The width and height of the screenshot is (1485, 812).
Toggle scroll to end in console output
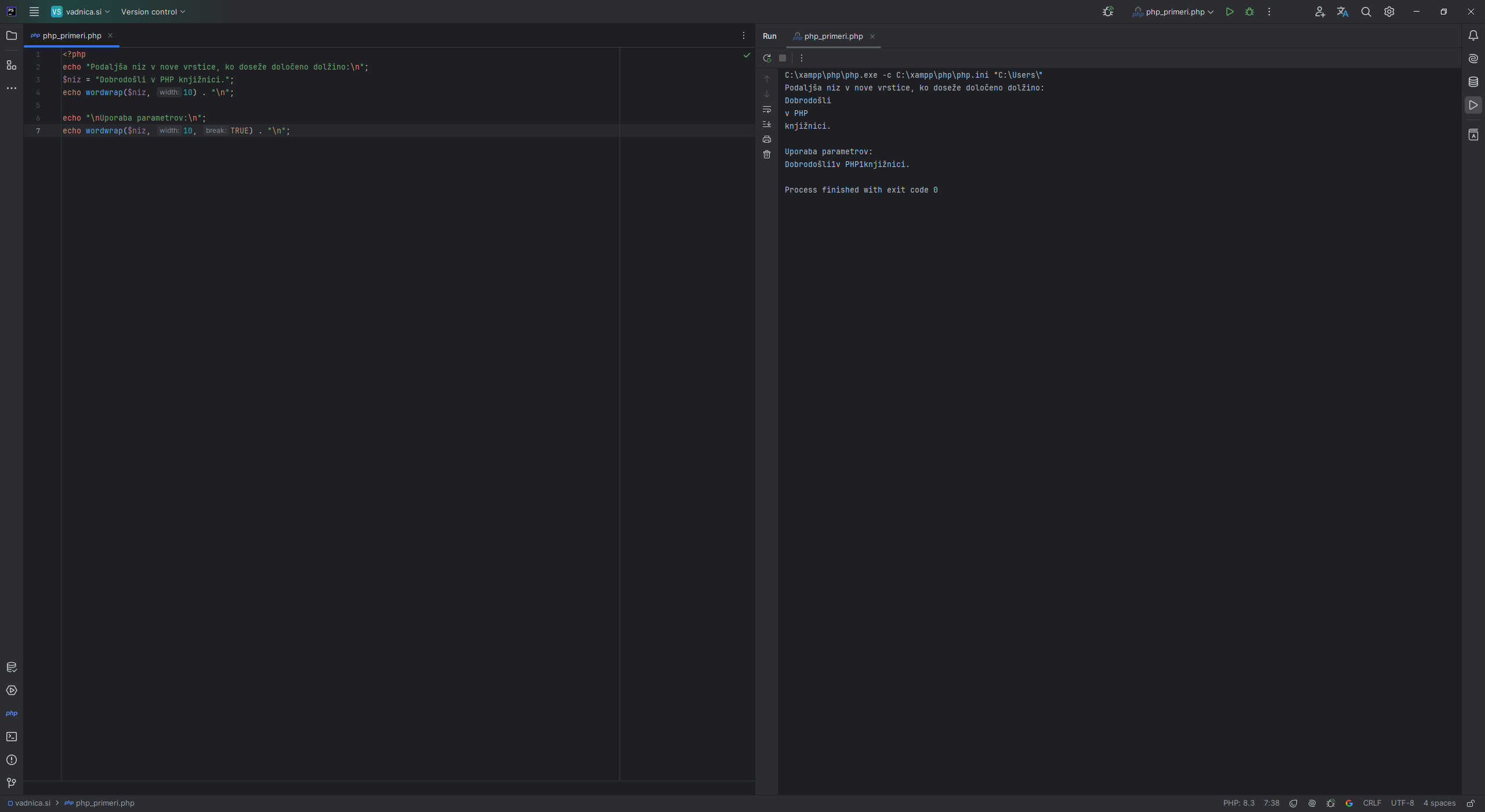point(767,124)
